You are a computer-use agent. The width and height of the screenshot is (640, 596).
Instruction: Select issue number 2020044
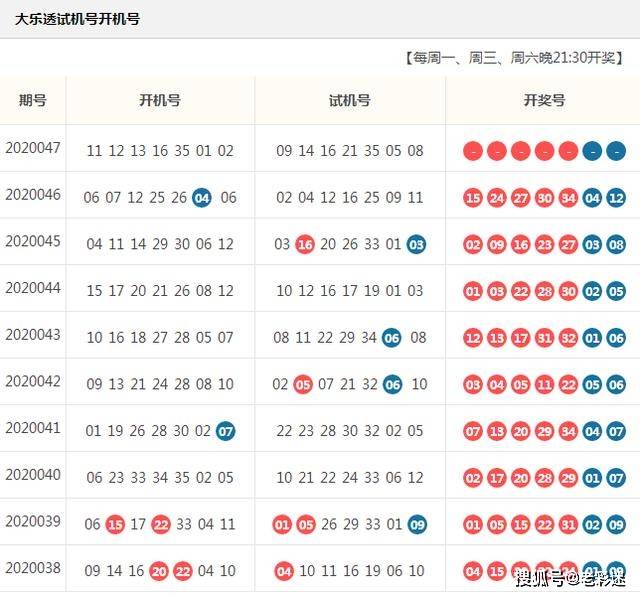tap(33, 288)
